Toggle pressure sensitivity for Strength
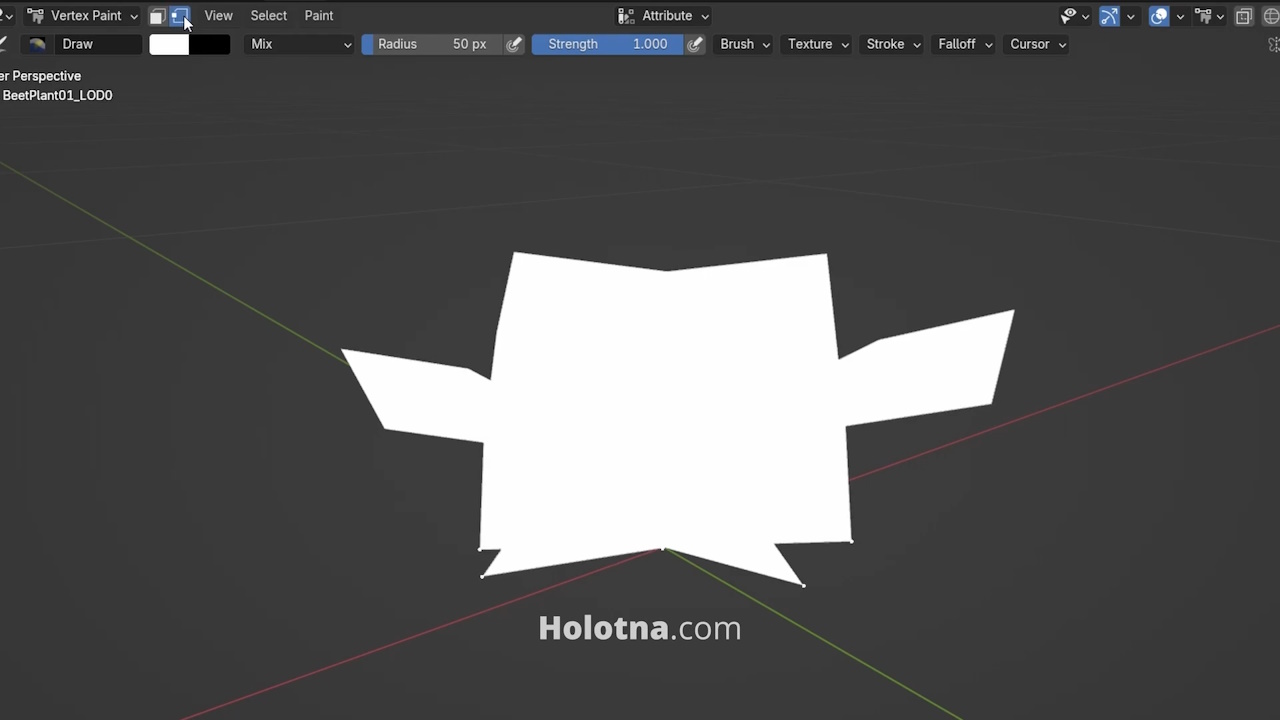Viewport: 1280px width, 720px height. [x=695, y=44]
